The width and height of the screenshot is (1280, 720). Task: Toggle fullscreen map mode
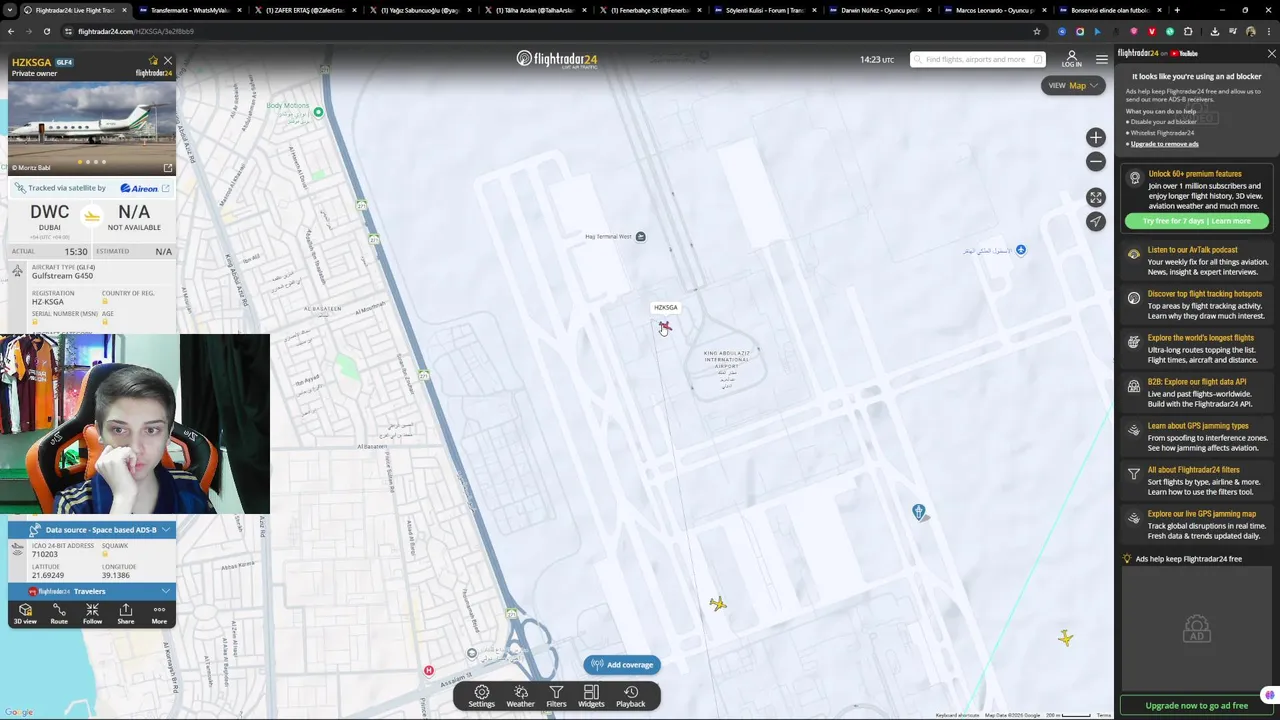click(1096, 198)
